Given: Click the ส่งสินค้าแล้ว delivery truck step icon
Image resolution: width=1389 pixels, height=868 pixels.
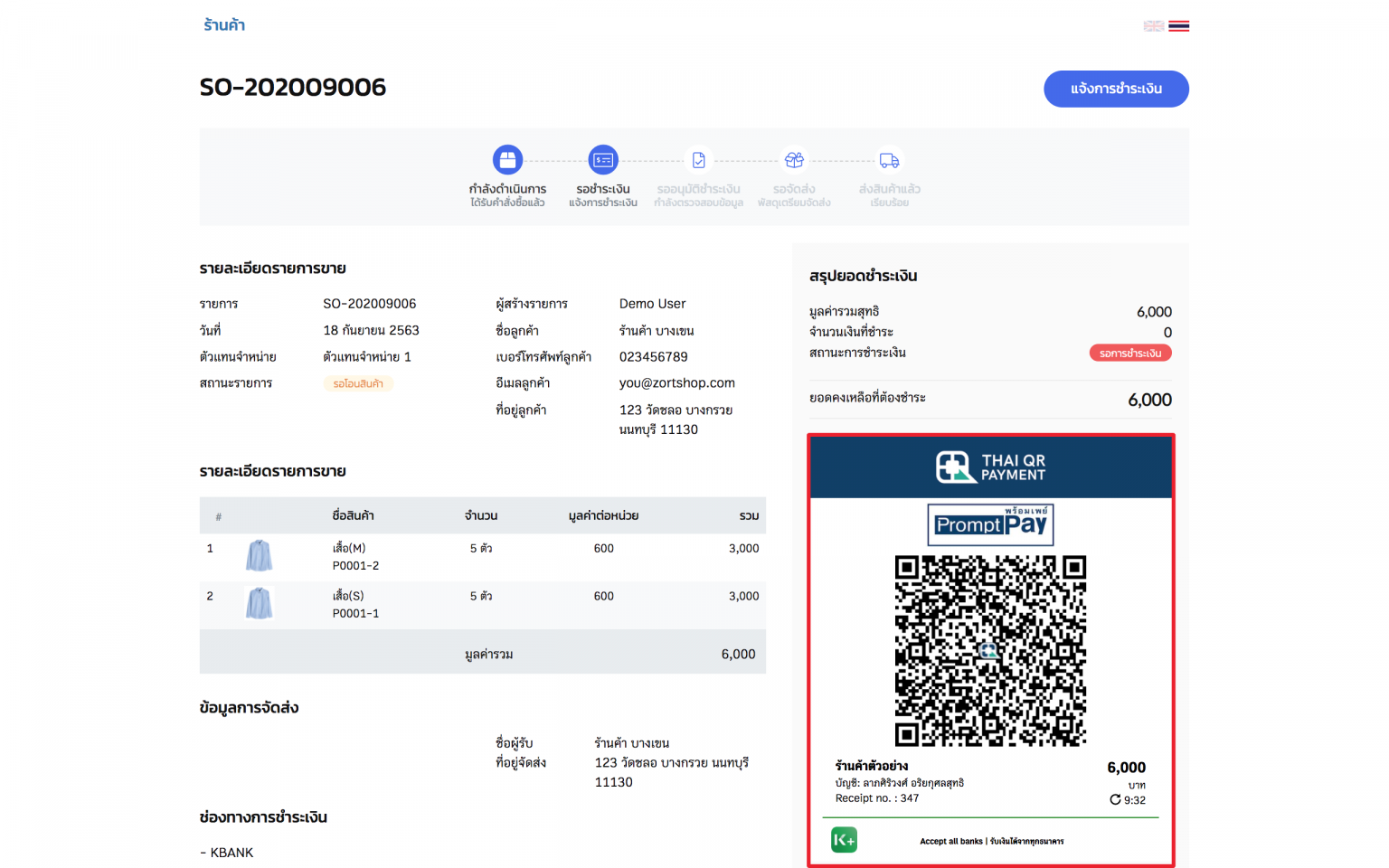Looking at the screenshot, I should pyautogui.click(x=890, y=160).
